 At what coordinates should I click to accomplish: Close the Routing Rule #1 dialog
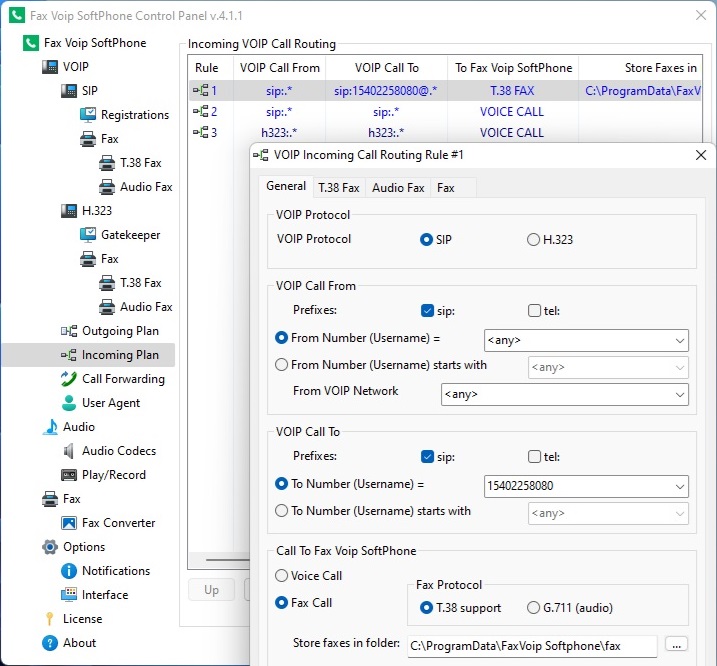click(701, 155)
